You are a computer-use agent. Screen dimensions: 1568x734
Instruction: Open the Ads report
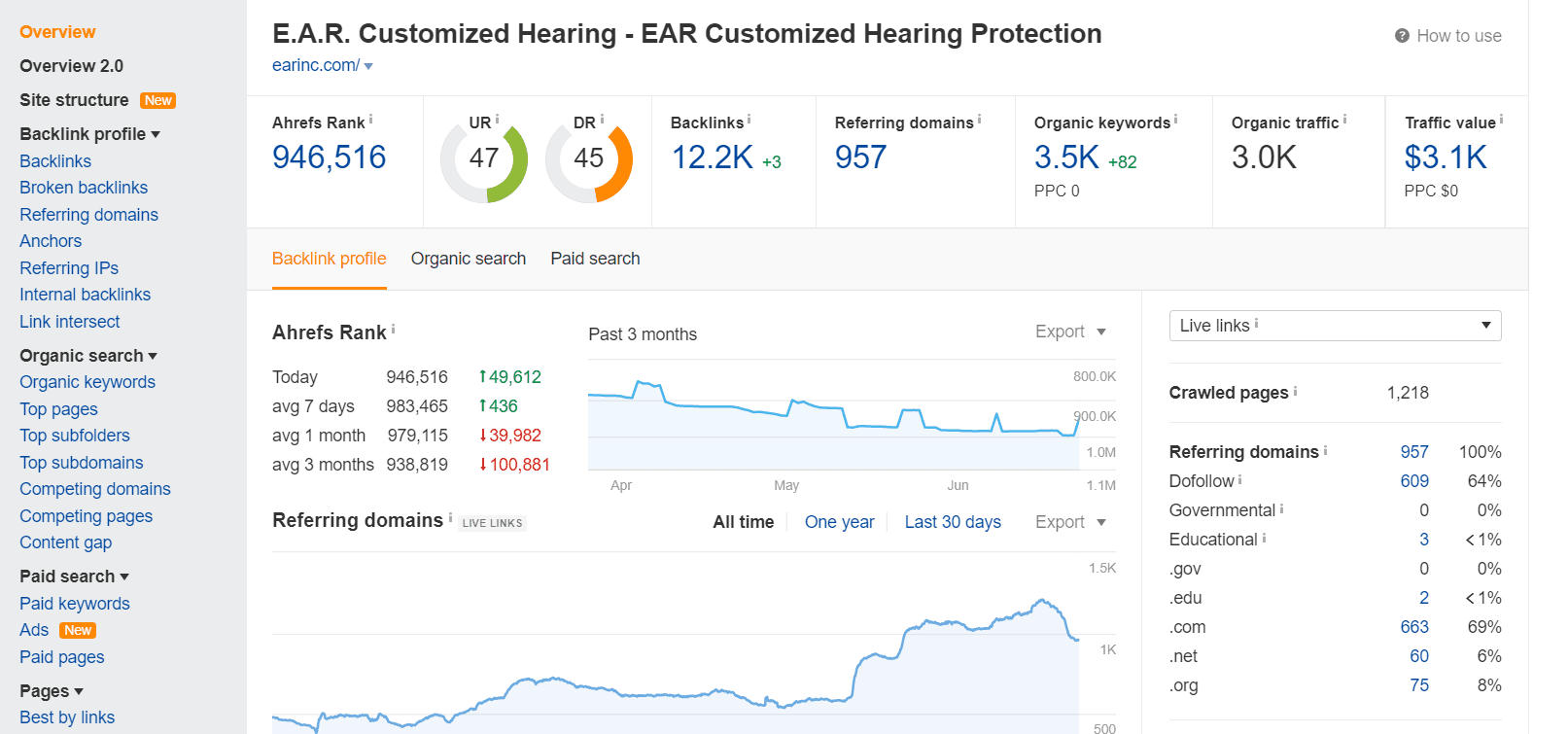click(34, 630)
